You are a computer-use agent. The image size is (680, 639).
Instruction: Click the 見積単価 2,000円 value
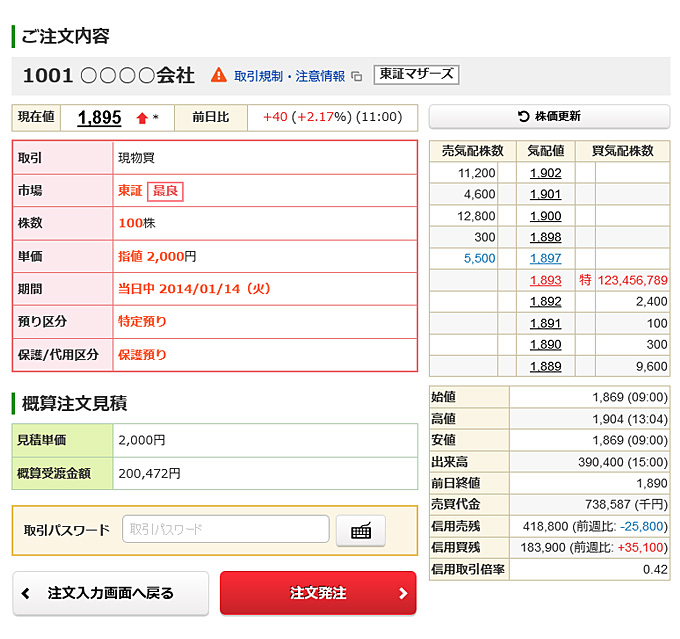coord(142,440)
